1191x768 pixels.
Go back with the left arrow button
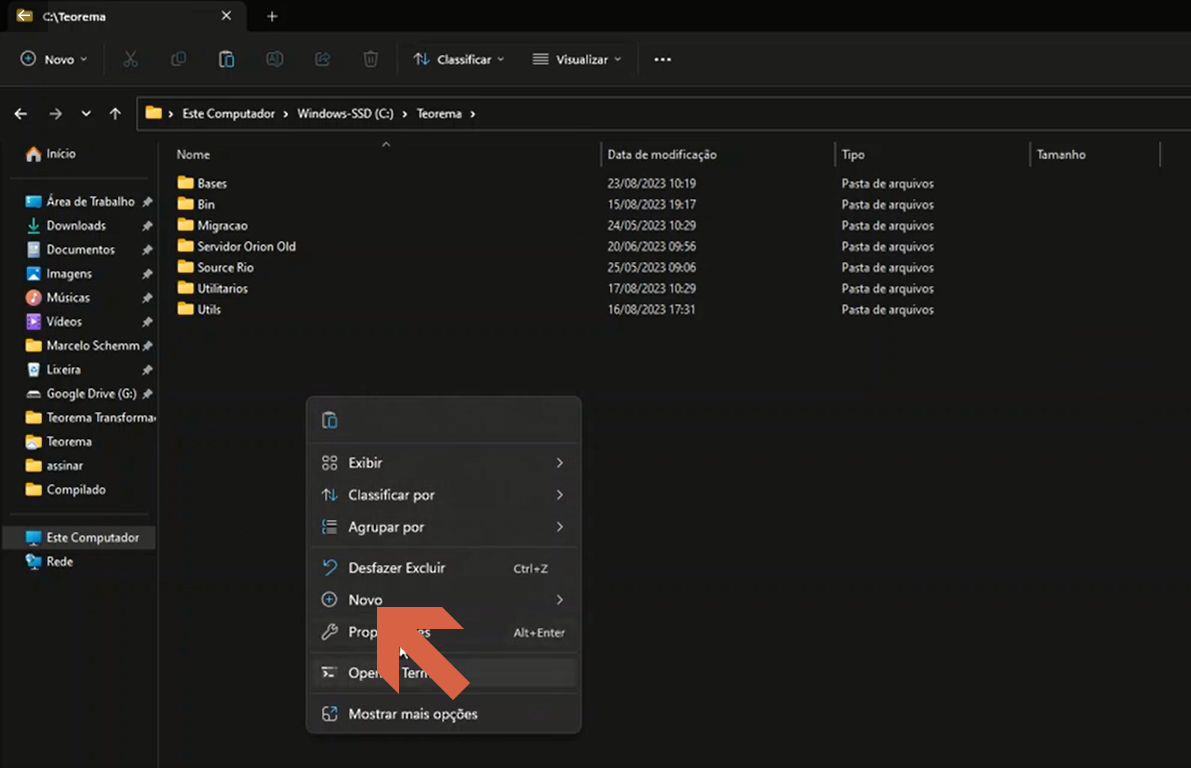pos(21,113)
